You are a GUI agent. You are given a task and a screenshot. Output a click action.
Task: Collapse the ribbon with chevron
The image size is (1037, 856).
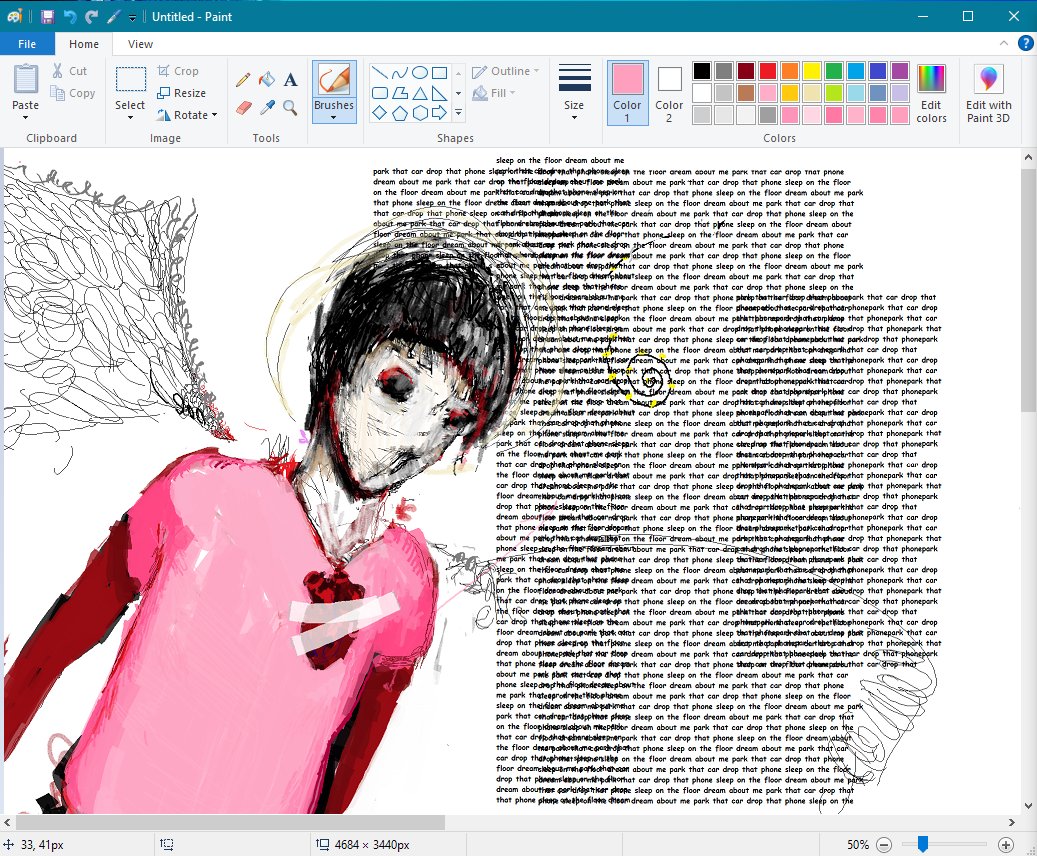tap(1004, 44)
